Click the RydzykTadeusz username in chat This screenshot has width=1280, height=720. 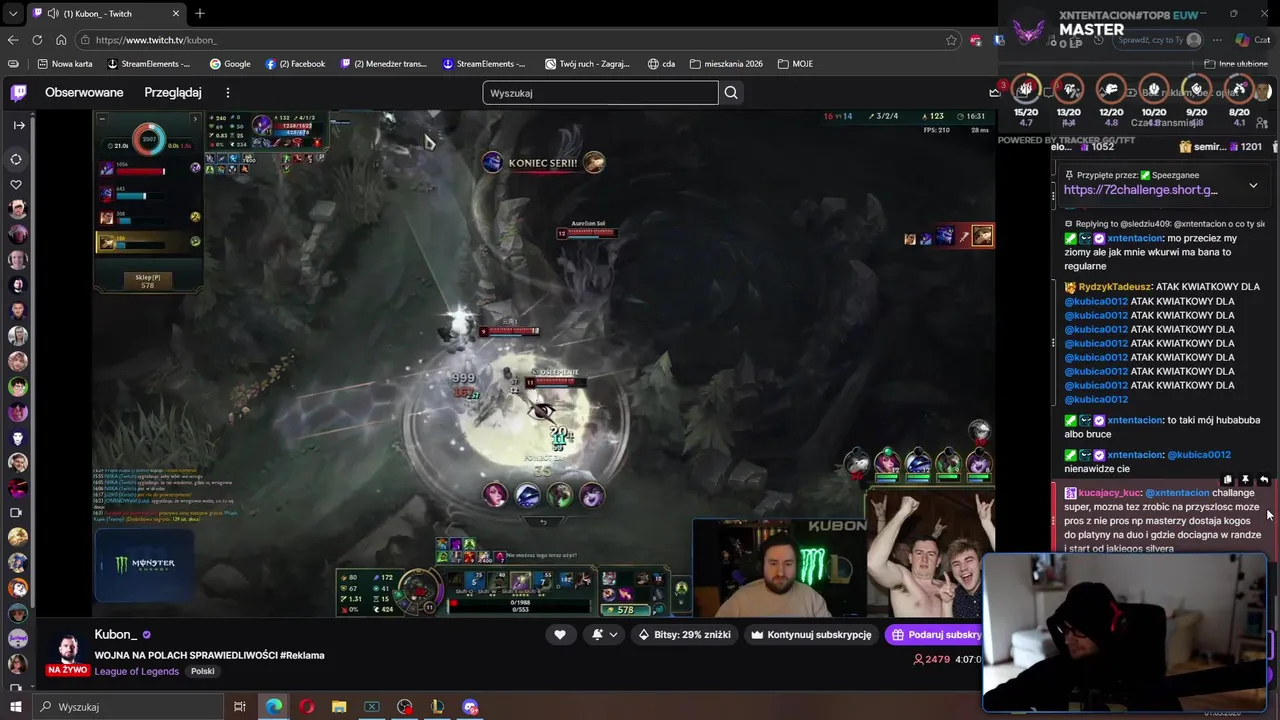tap(1115, 287)
